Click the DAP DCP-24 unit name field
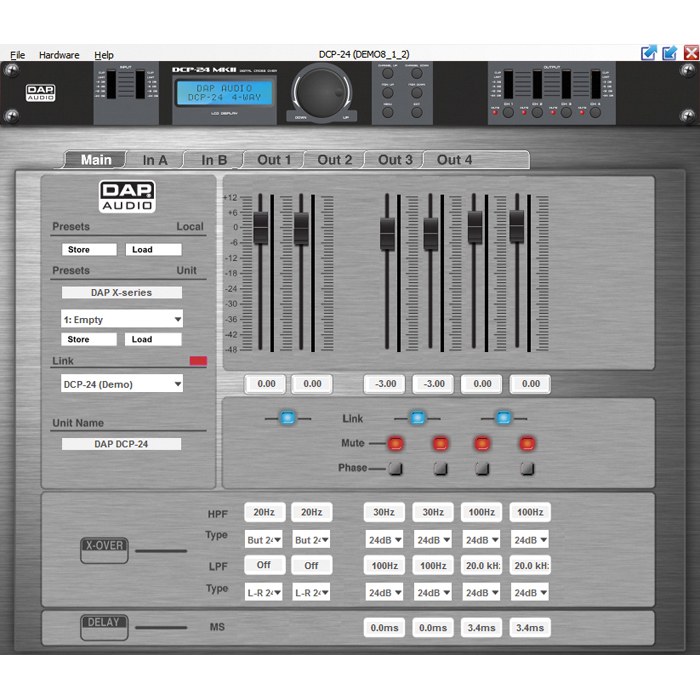This screenshot has width=700, height=700. [x=121, y=443]
